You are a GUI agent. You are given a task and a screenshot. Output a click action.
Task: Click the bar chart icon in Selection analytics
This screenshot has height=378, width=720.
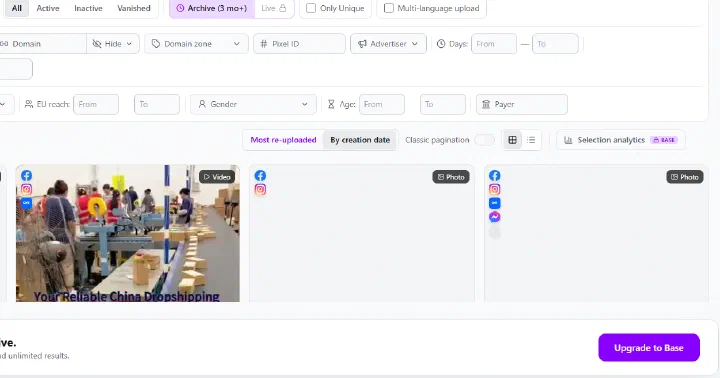[568, 140]
